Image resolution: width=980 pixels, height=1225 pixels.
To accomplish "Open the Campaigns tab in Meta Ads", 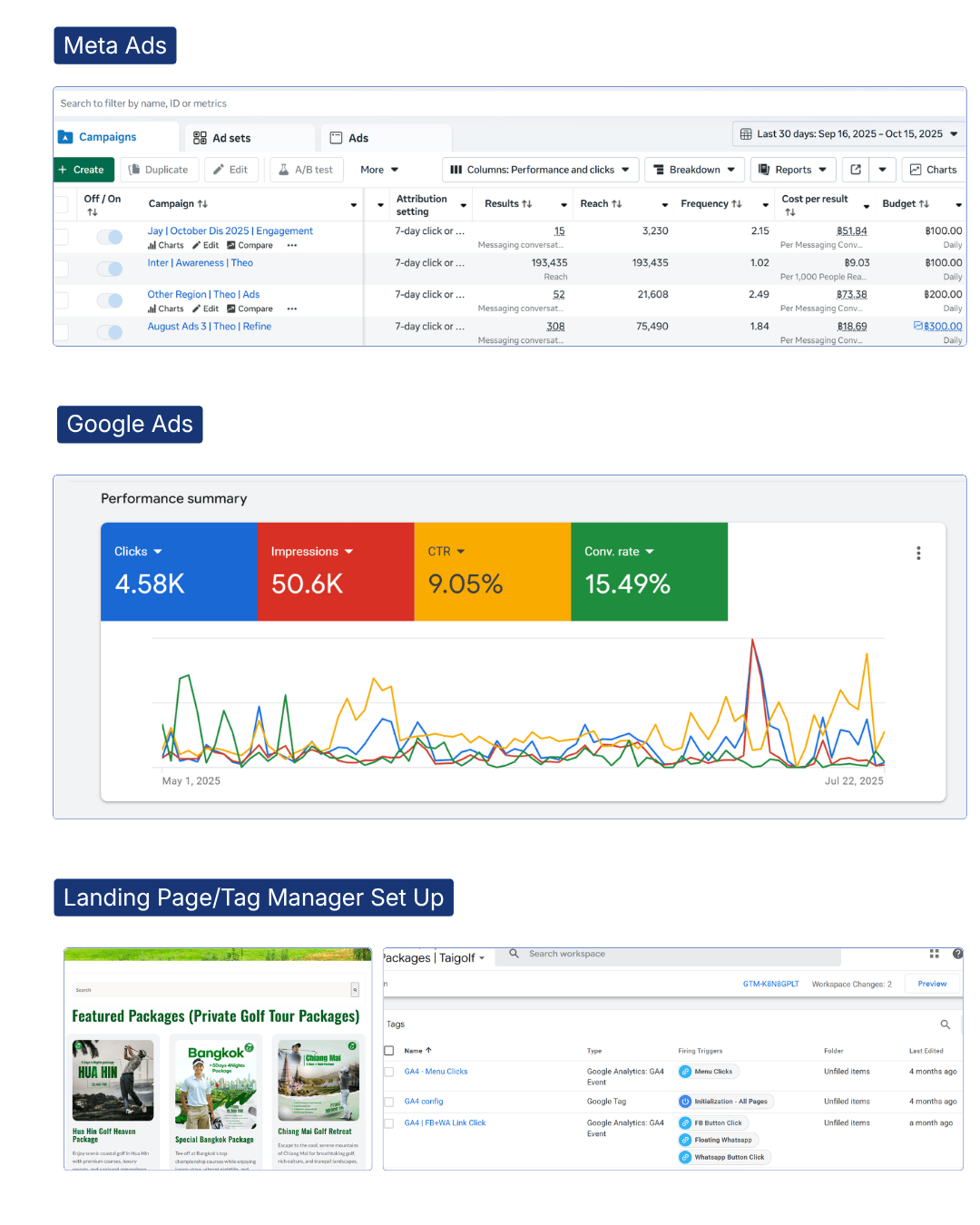I will pos(116,137).
